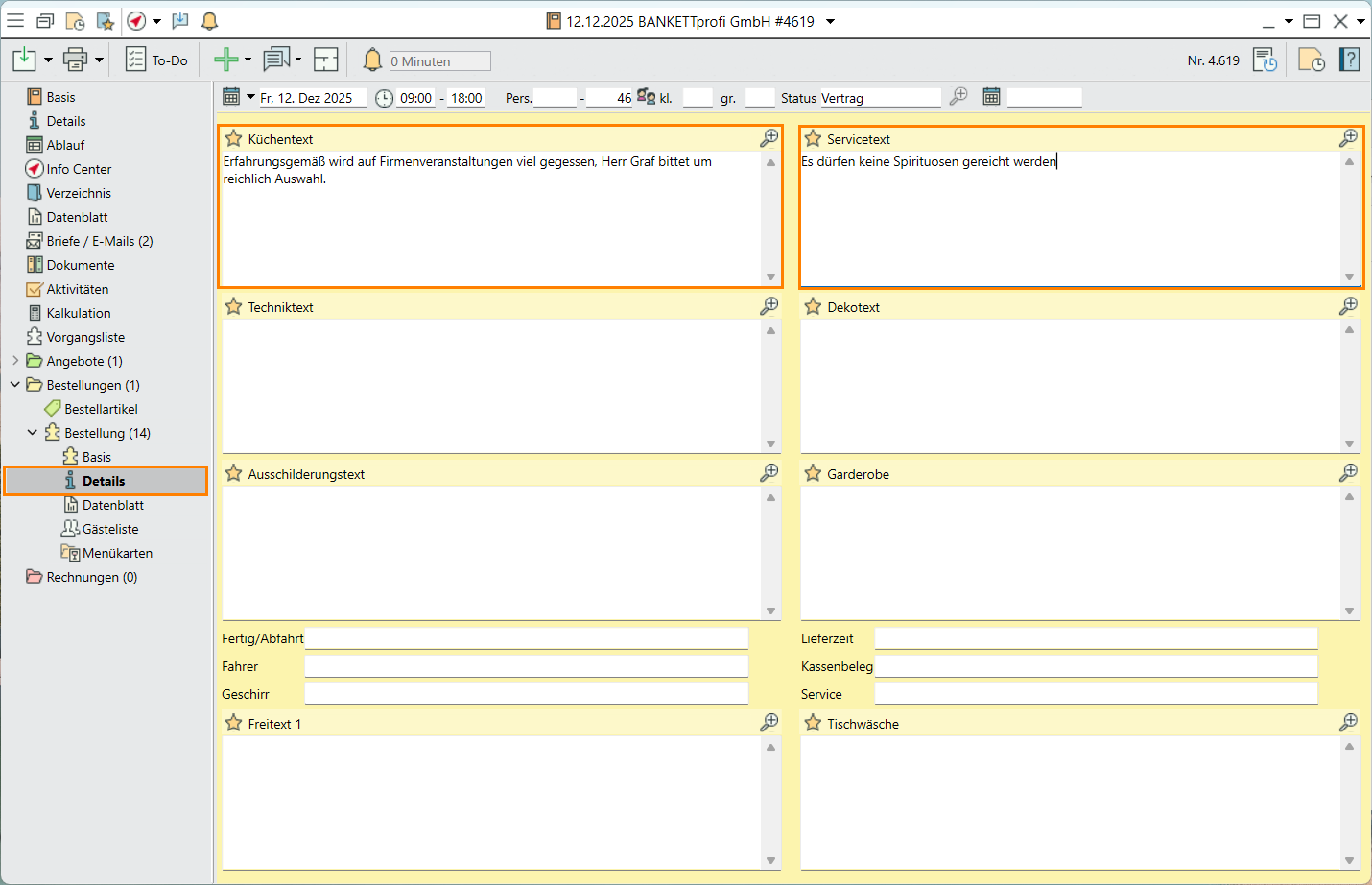Click the calendar icon next to date
Viewport: 1372px width, 885px height.
(x=231, y=97)
